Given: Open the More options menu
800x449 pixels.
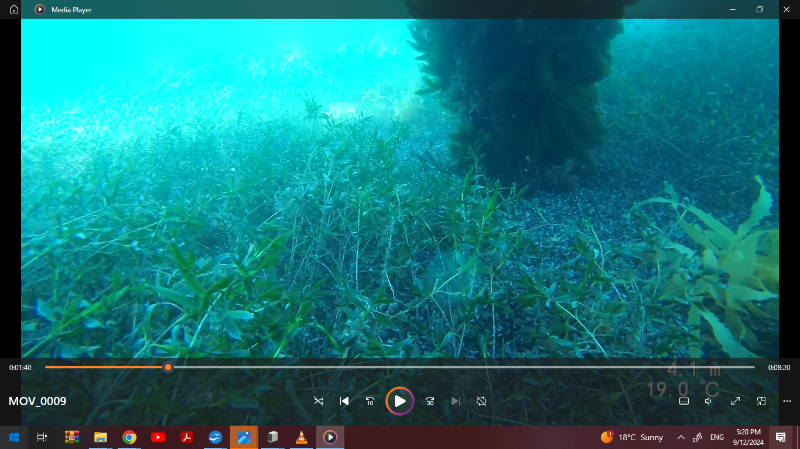Looking at the screenshot, I should point(786,401).
